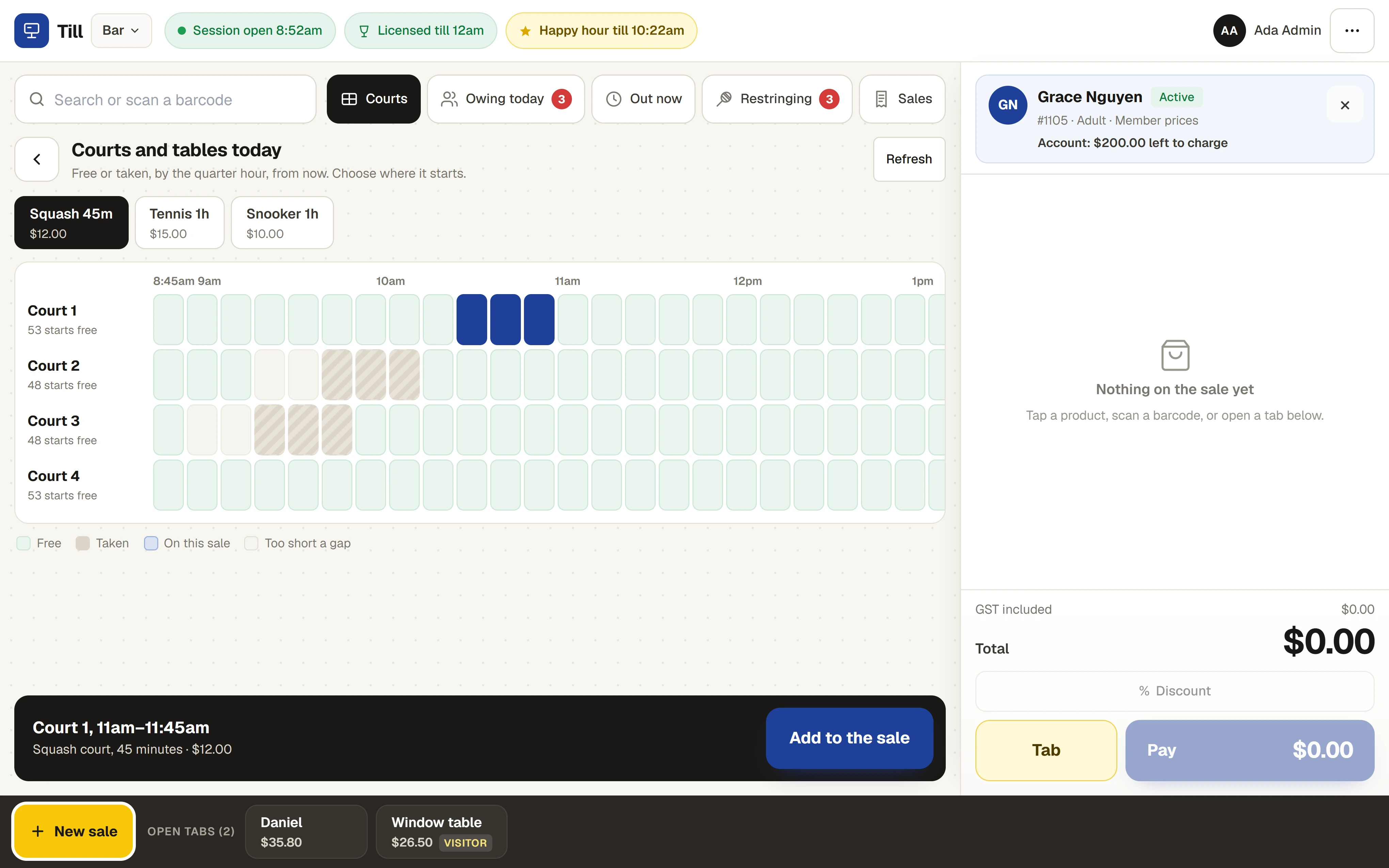Focus the Search or scan a barcode field

click(x=165, y=99)
